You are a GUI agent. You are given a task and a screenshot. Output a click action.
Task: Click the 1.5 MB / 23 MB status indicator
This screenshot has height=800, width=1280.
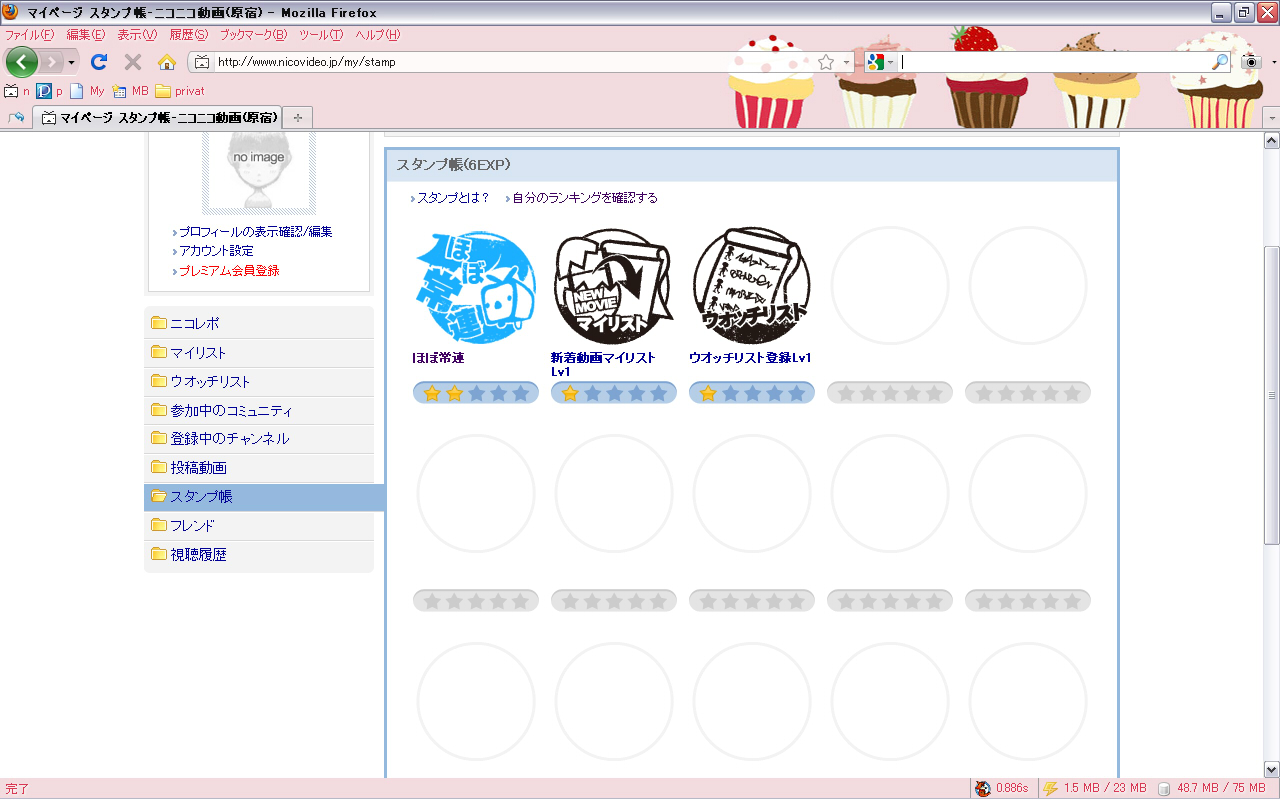point(1095,789)
